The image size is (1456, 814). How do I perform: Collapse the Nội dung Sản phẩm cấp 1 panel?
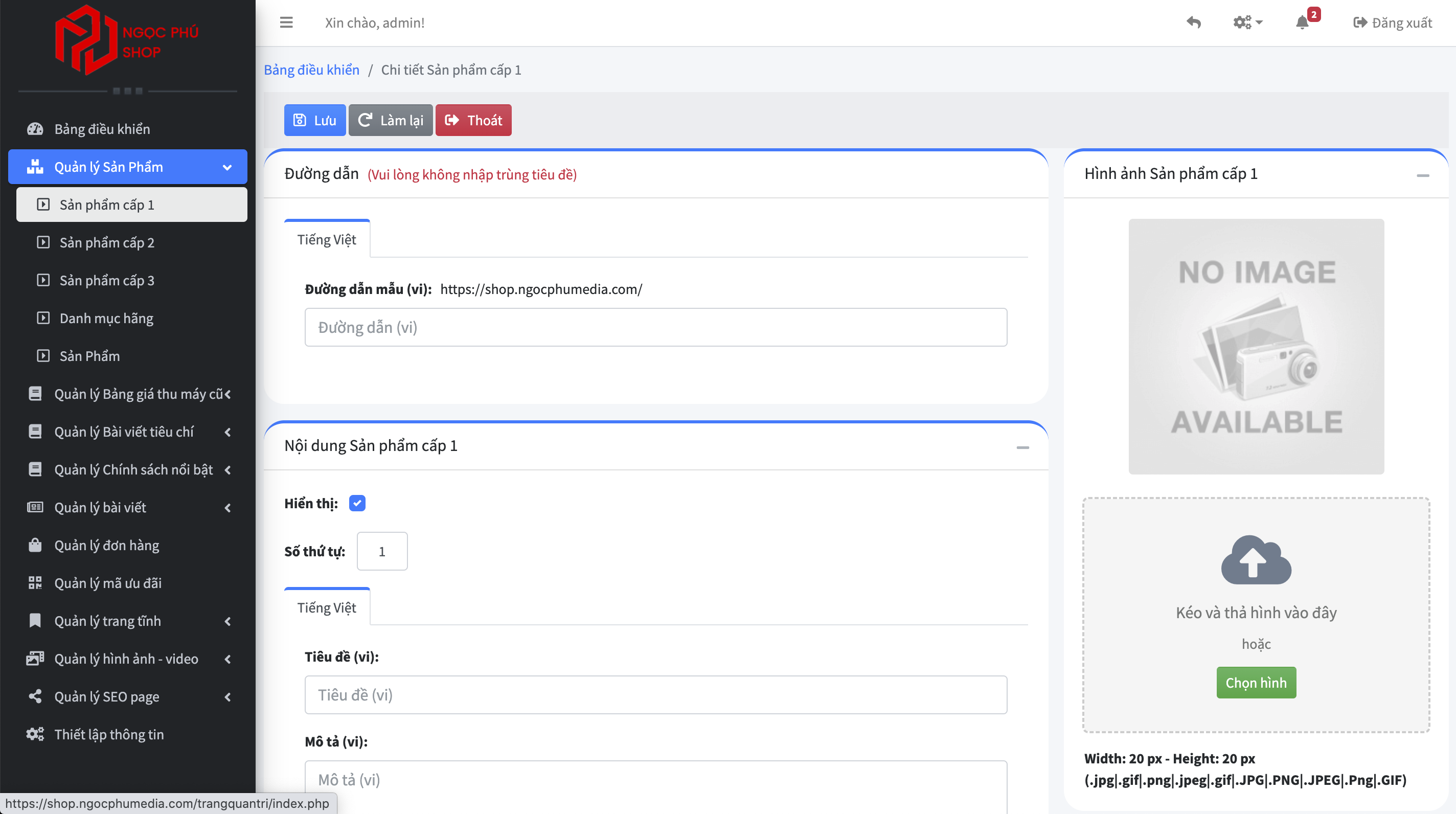point(1022,447)
